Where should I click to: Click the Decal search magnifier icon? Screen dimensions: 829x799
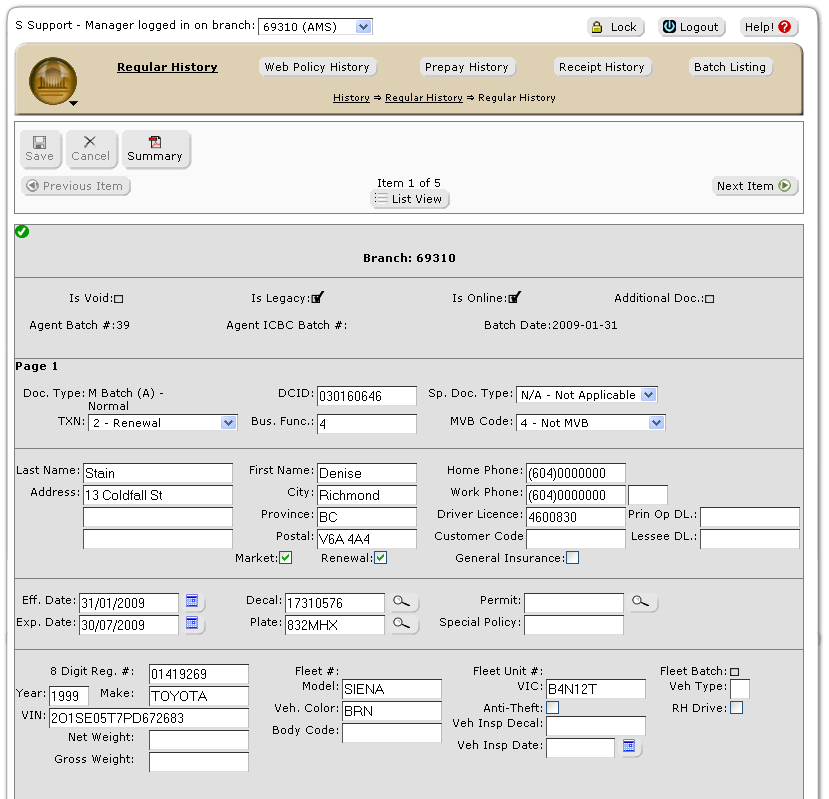(401, 602)
